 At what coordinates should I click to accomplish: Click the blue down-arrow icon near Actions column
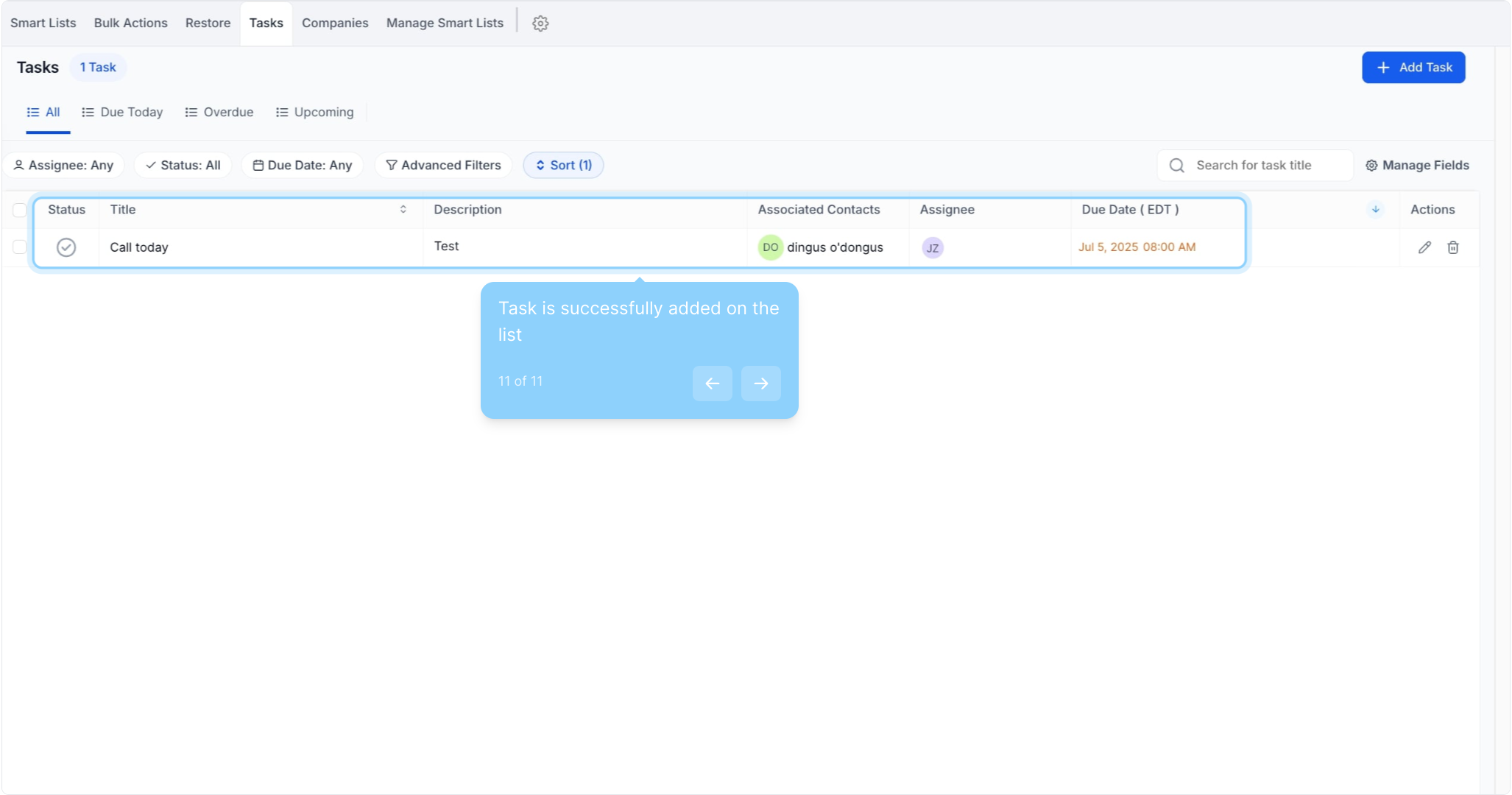pyautogui.click(x=1375, y=210)
